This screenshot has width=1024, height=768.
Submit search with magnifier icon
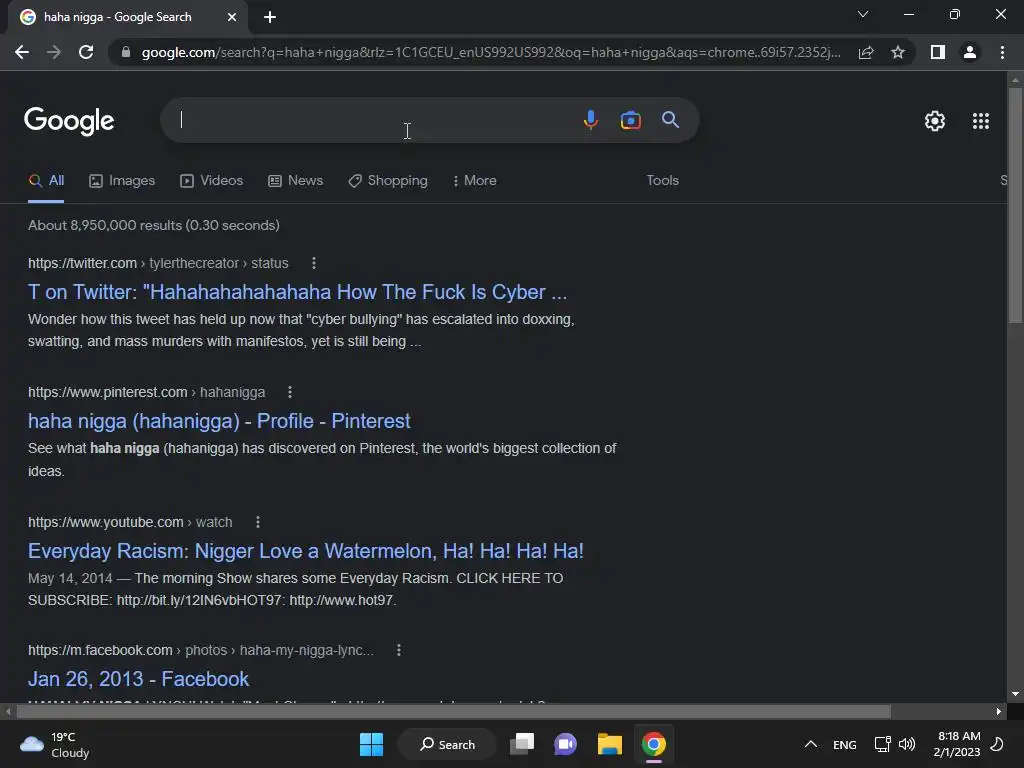[x=670, y=120]
